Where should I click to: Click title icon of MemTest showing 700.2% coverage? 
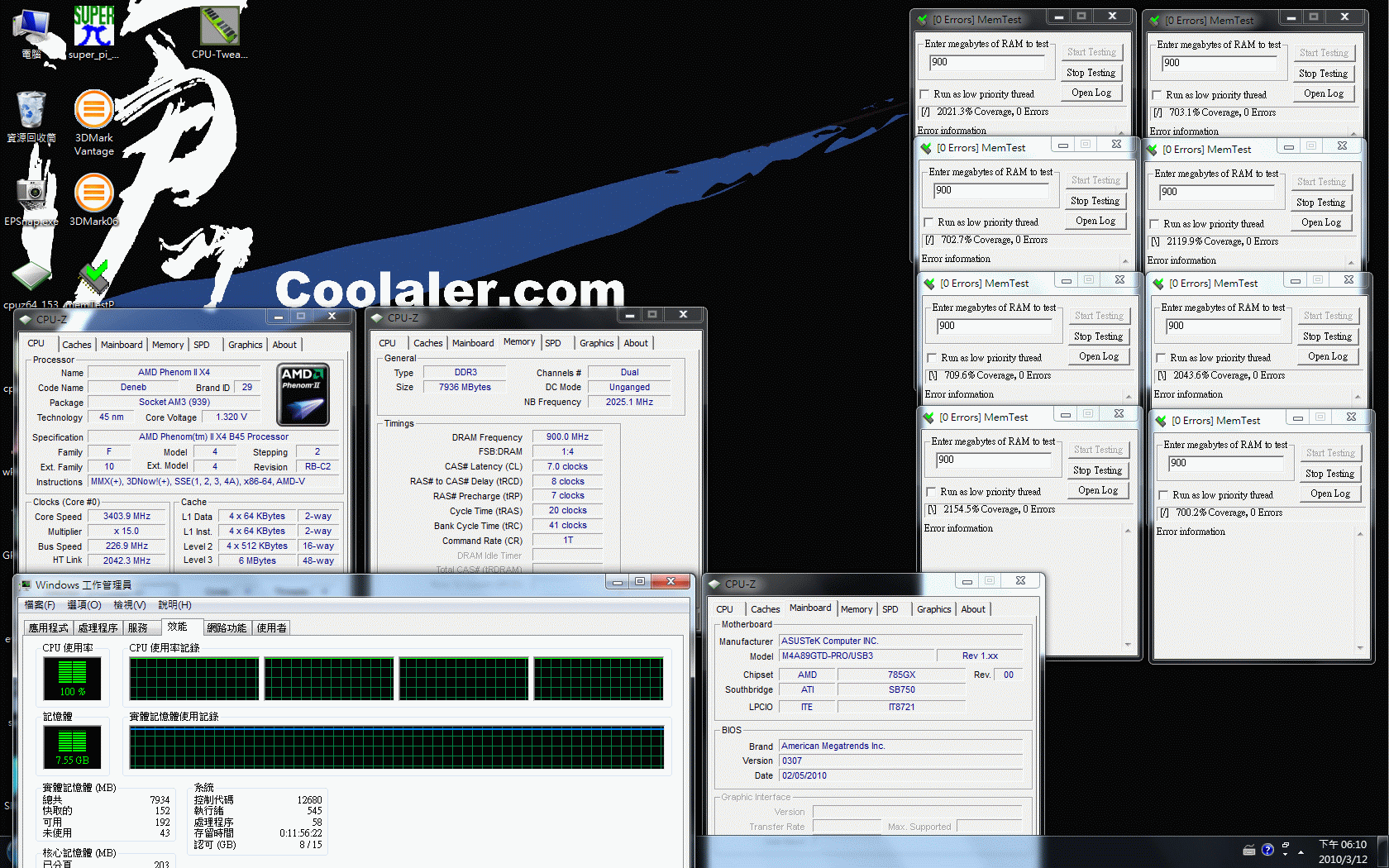coord(1161,421)
